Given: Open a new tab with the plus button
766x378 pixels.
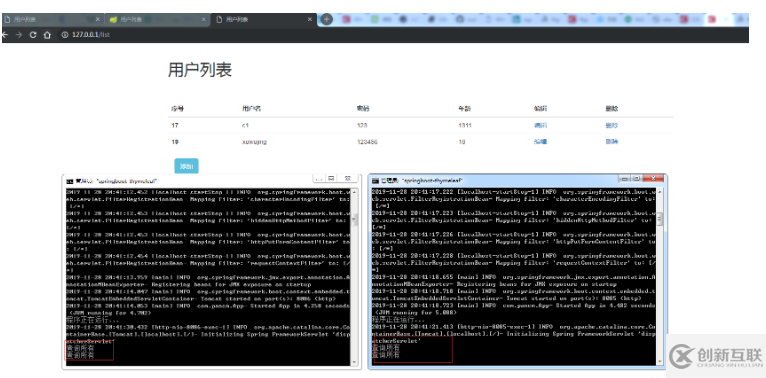Looking at the screenshot, I should [327, 20].
